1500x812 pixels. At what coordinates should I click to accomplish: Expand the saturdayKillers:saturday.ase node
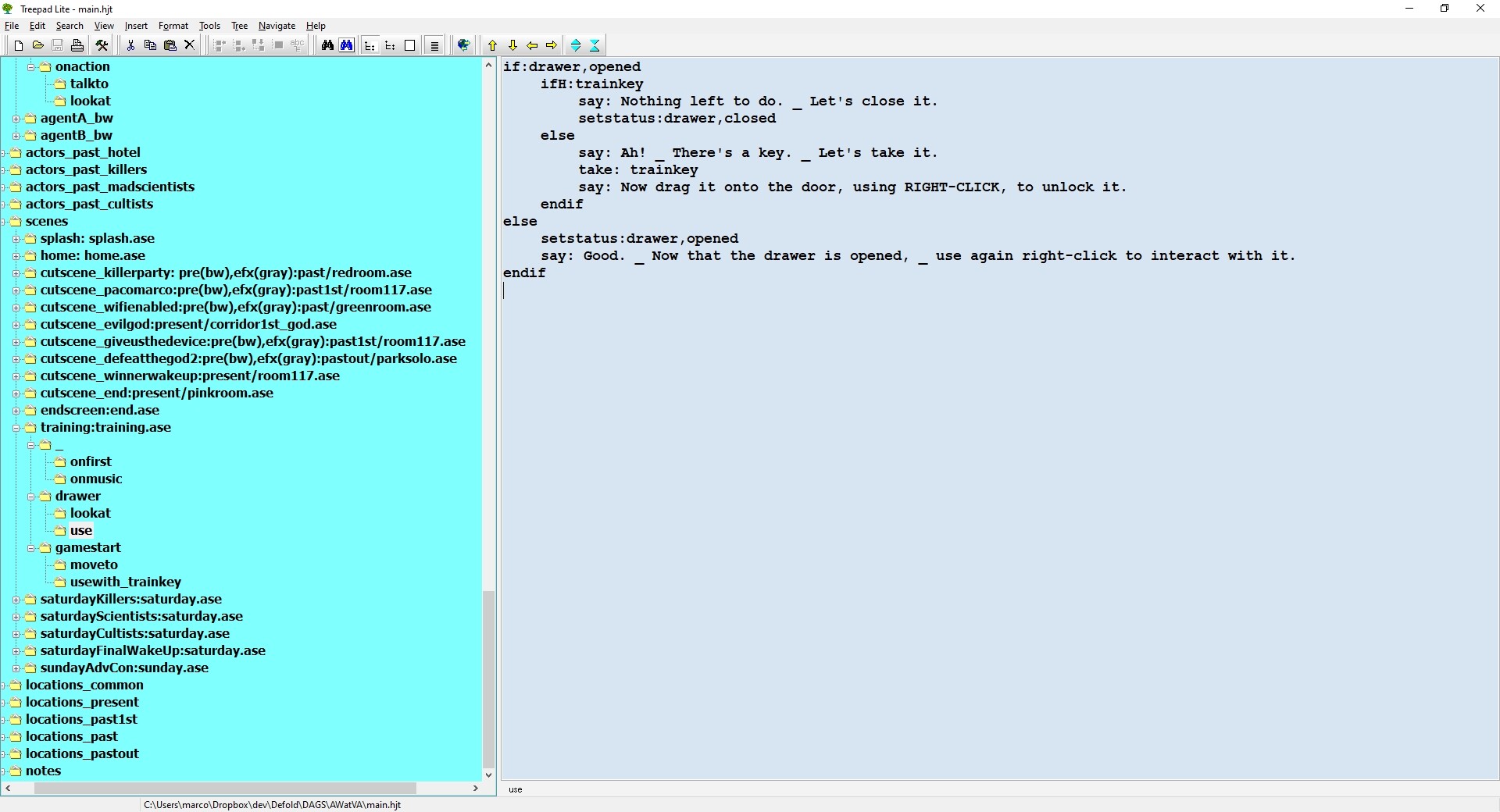pos(16,600)
